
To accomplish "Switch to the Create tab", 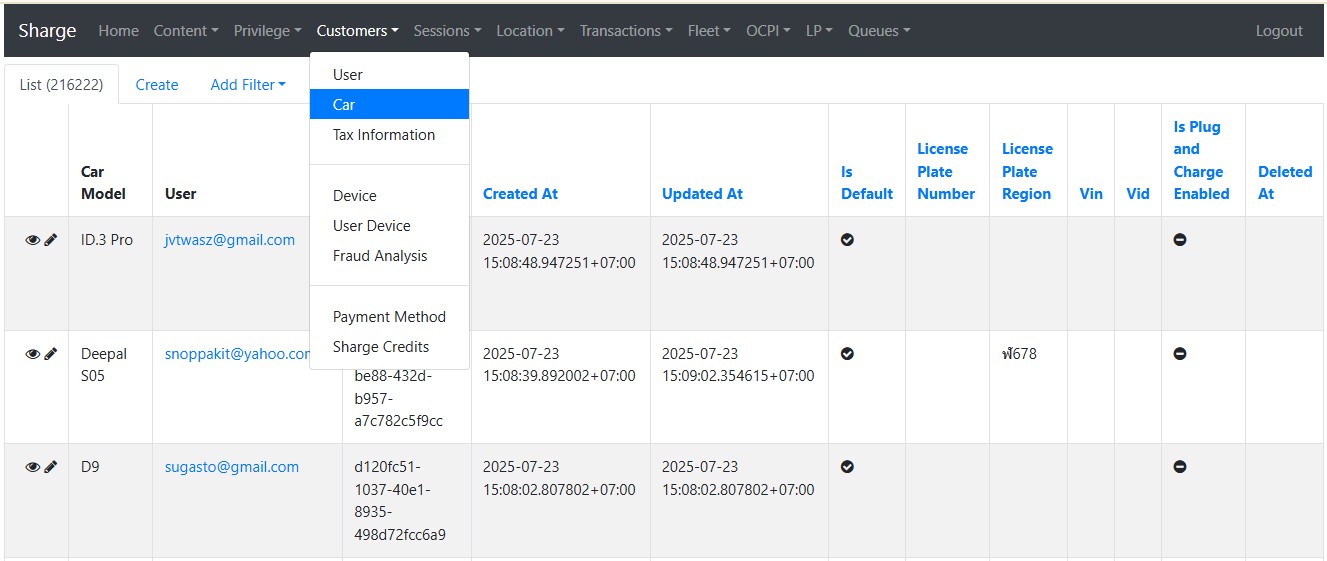I will pyautogui.click(x=157, y=85).
